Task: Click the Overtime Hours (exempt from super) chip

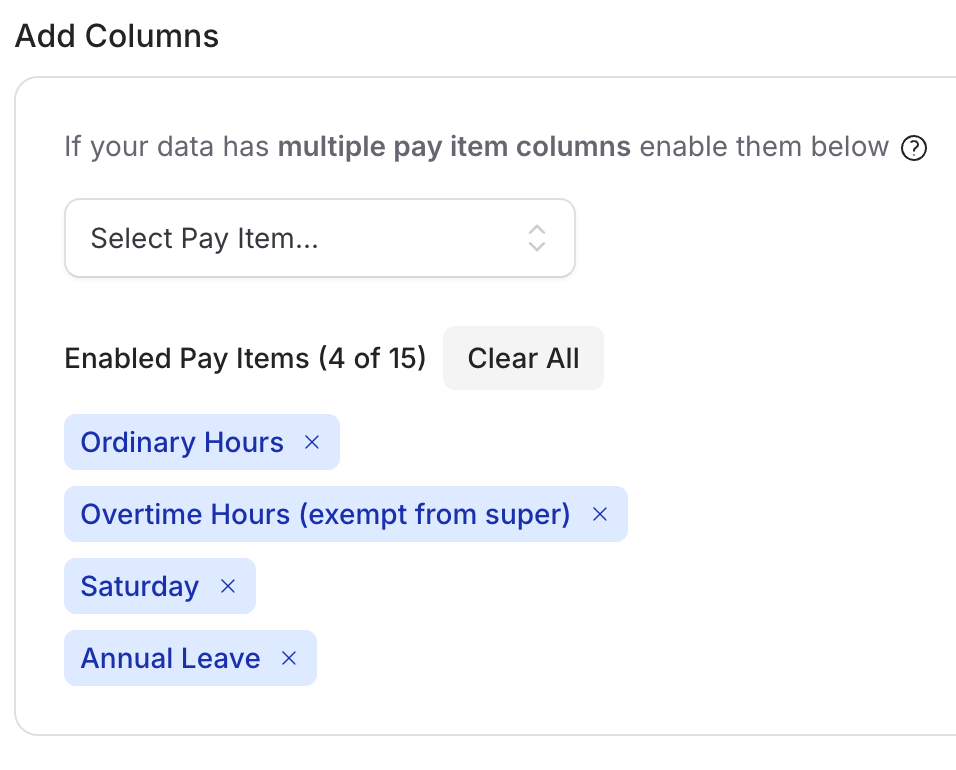Action: (325, 514)
